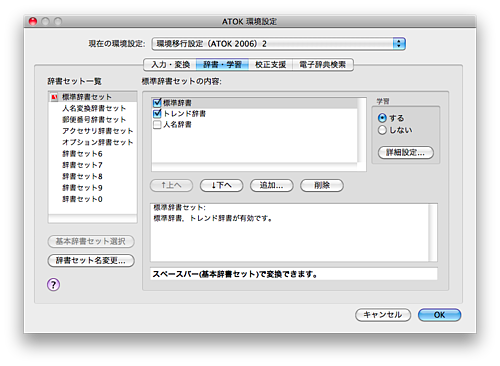Toggle the 標準辞書 checkbox
Viewport: 500px width, 366px height.
(x=157, y=103)
